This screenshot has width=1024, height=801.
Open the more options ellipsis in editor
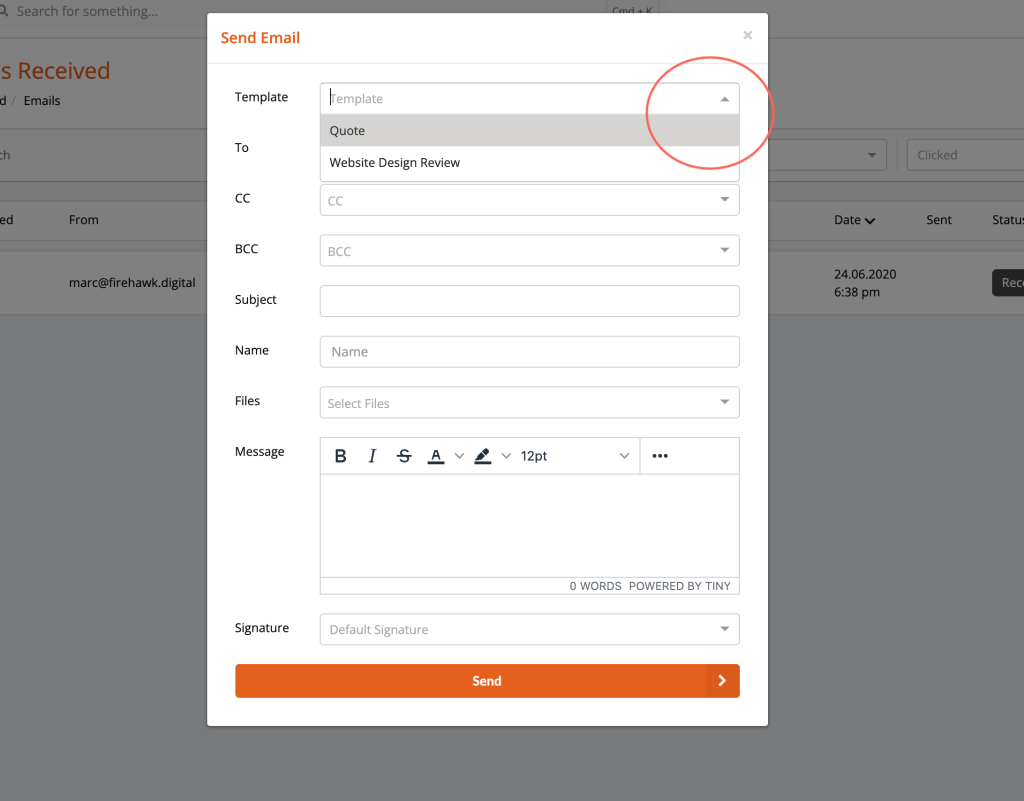660,456
